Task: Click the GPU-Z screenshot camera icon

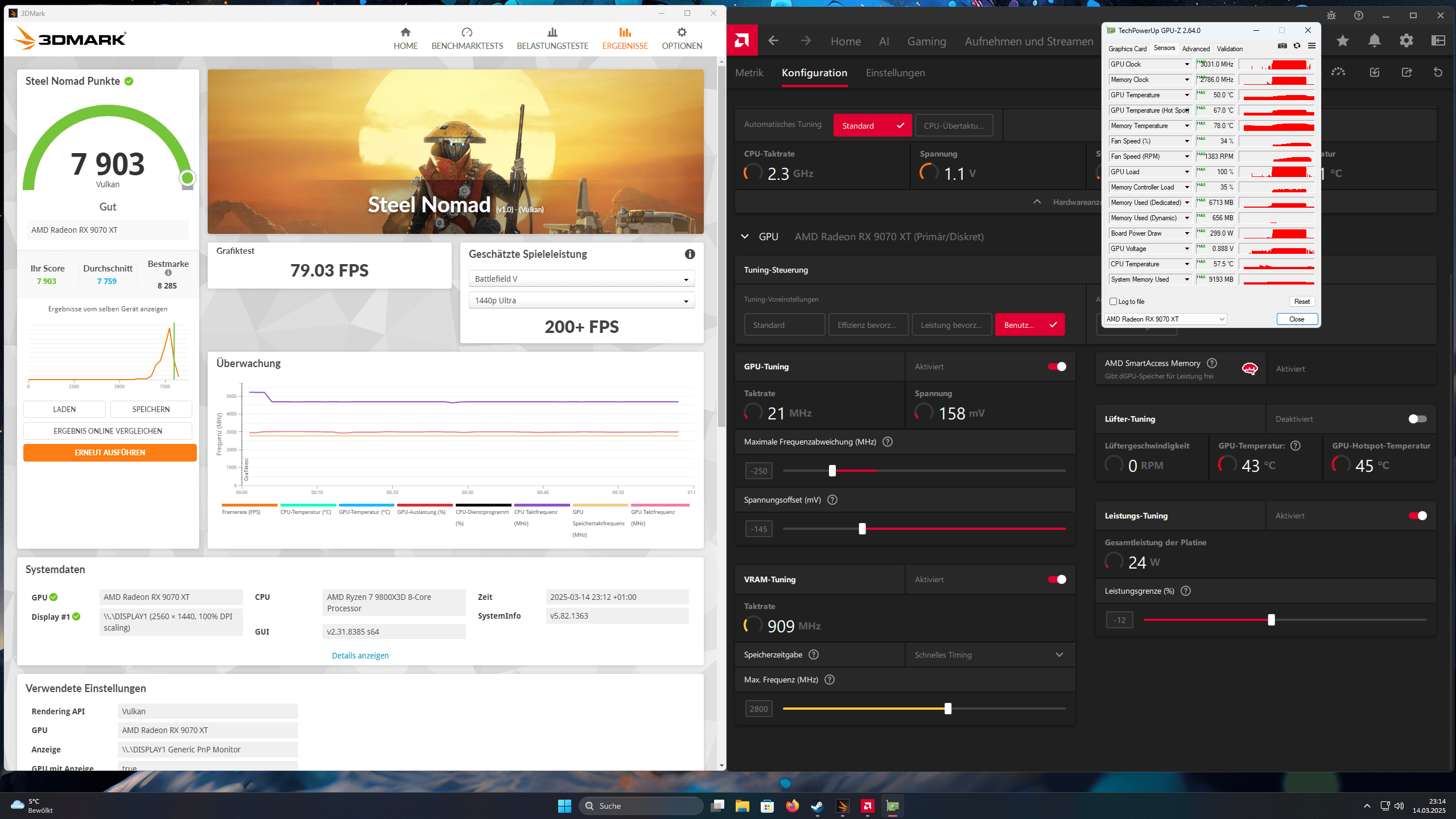Action: coord(1282,46)
